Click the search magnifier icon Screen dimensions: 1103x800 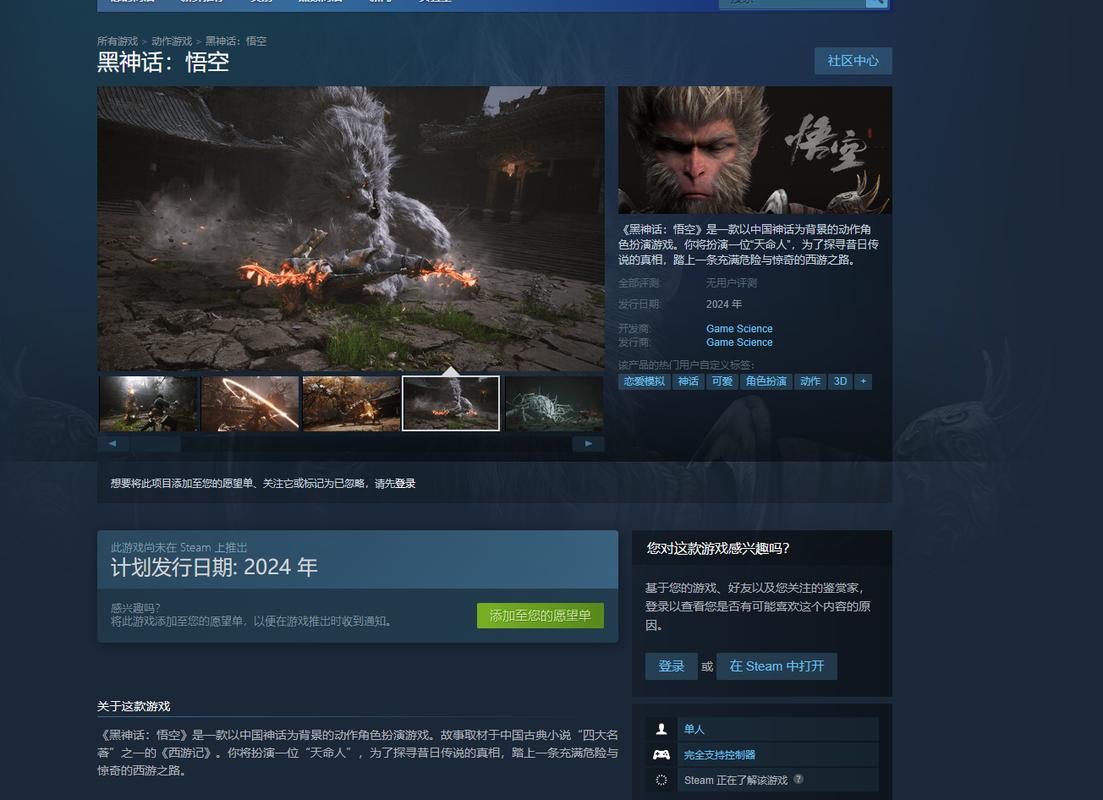point(876,3)
